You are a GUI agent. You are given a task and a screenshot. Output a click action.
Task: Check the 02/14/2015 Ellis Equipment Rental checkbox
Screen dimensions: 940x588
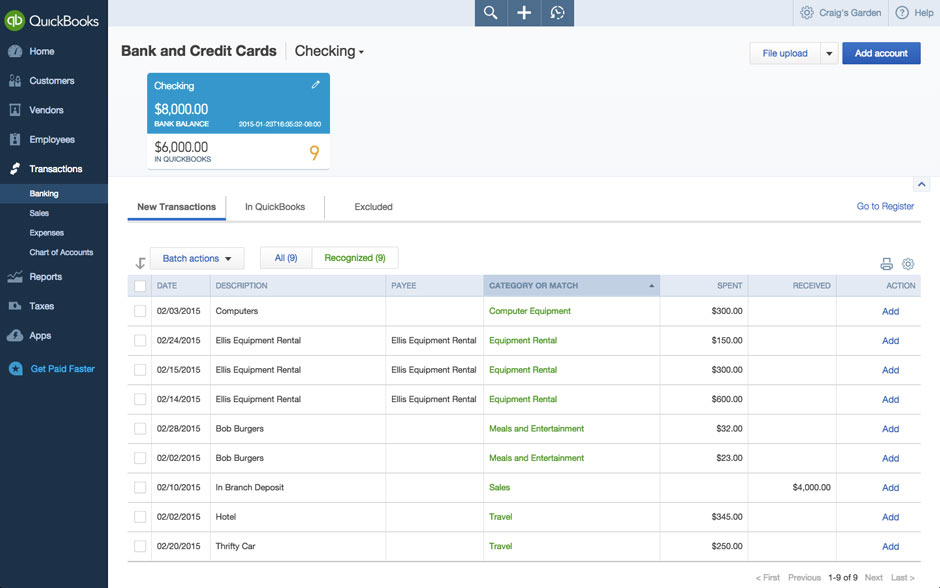(x=140, y=399)
